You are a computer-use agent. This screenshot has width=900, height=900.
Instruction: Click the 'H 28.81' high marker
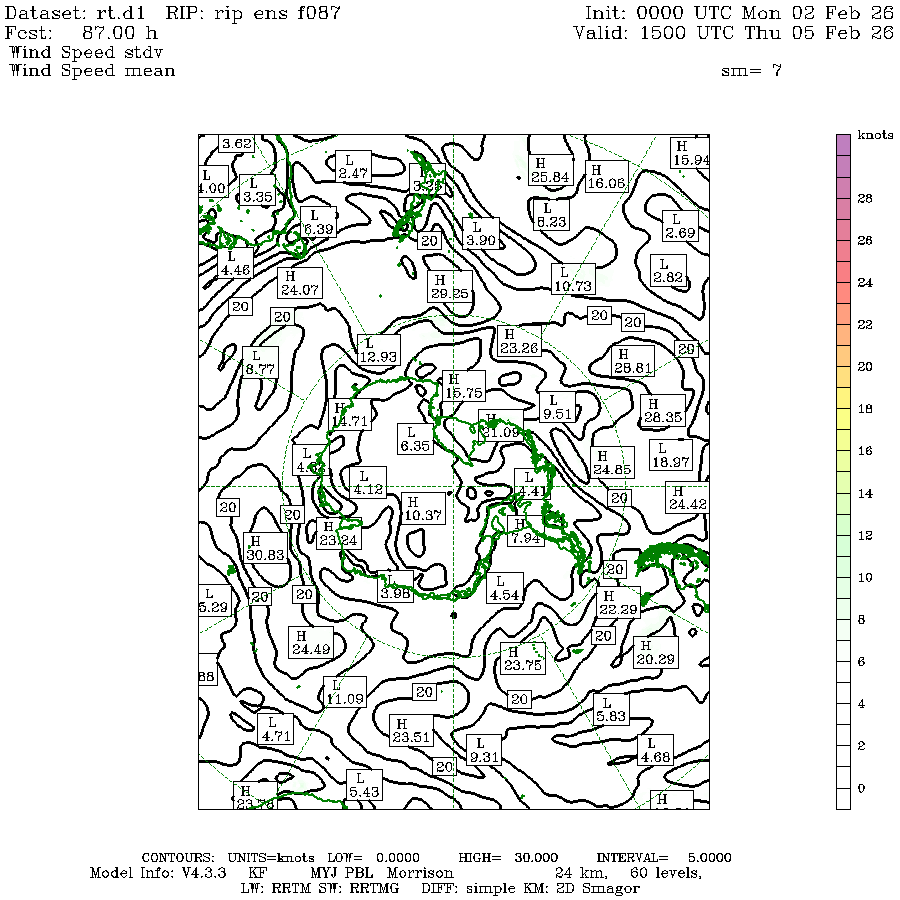point(633,361)
